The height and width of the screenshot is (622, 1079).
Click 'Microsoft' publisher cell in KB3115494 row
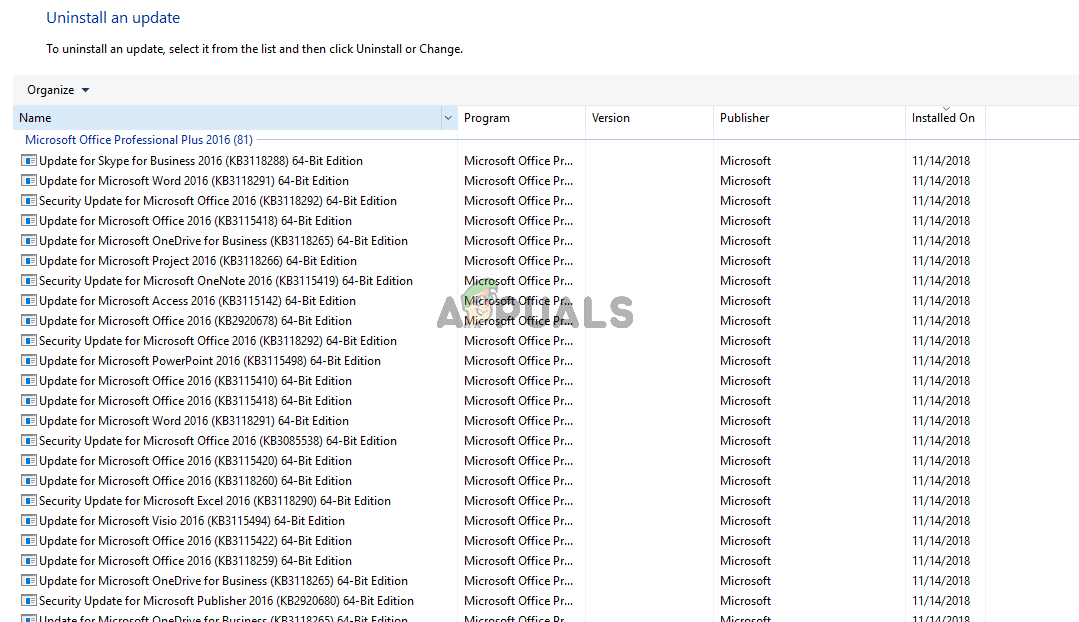click(745, 520)
